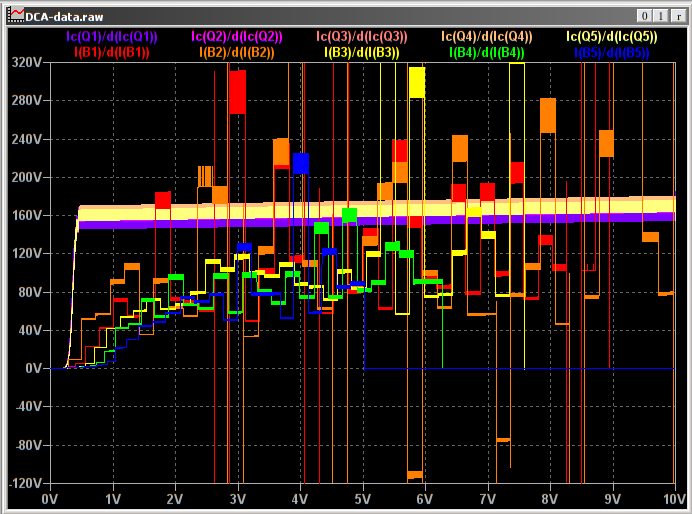Click the 0V horizontal axis label
The height and width of the screenshot is (514, 692).
50,499
